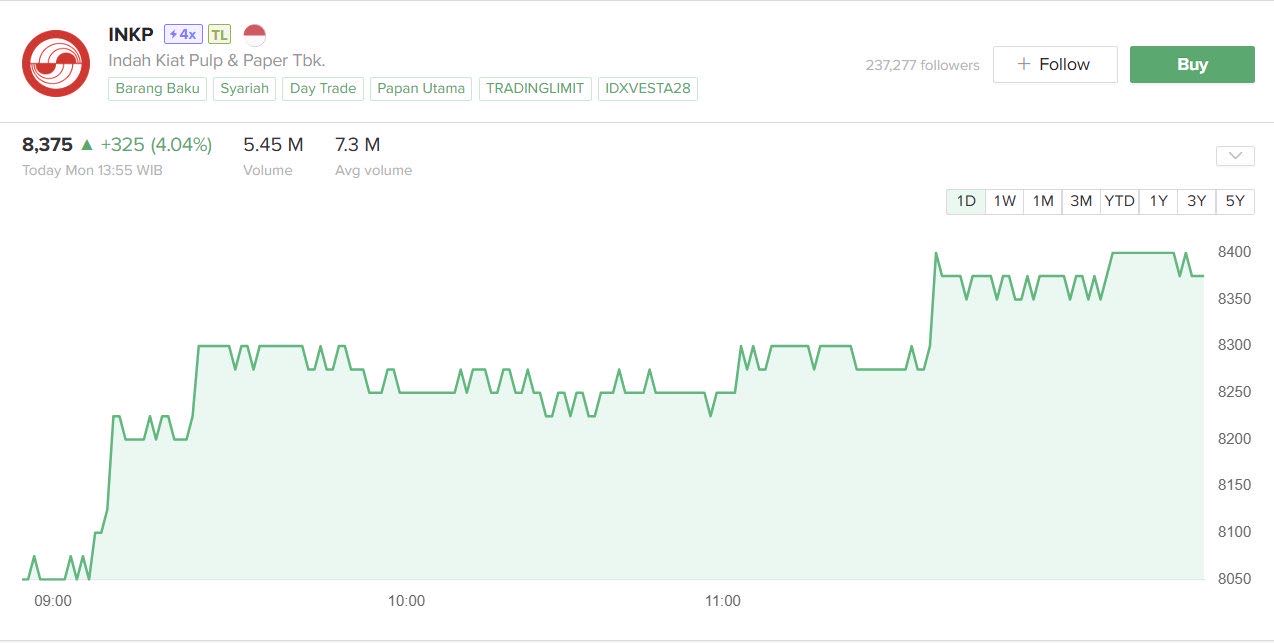This screenshot has height=643, width=1274.
Task: Switch chart to 1Y range
Action: coord(1158,201)
